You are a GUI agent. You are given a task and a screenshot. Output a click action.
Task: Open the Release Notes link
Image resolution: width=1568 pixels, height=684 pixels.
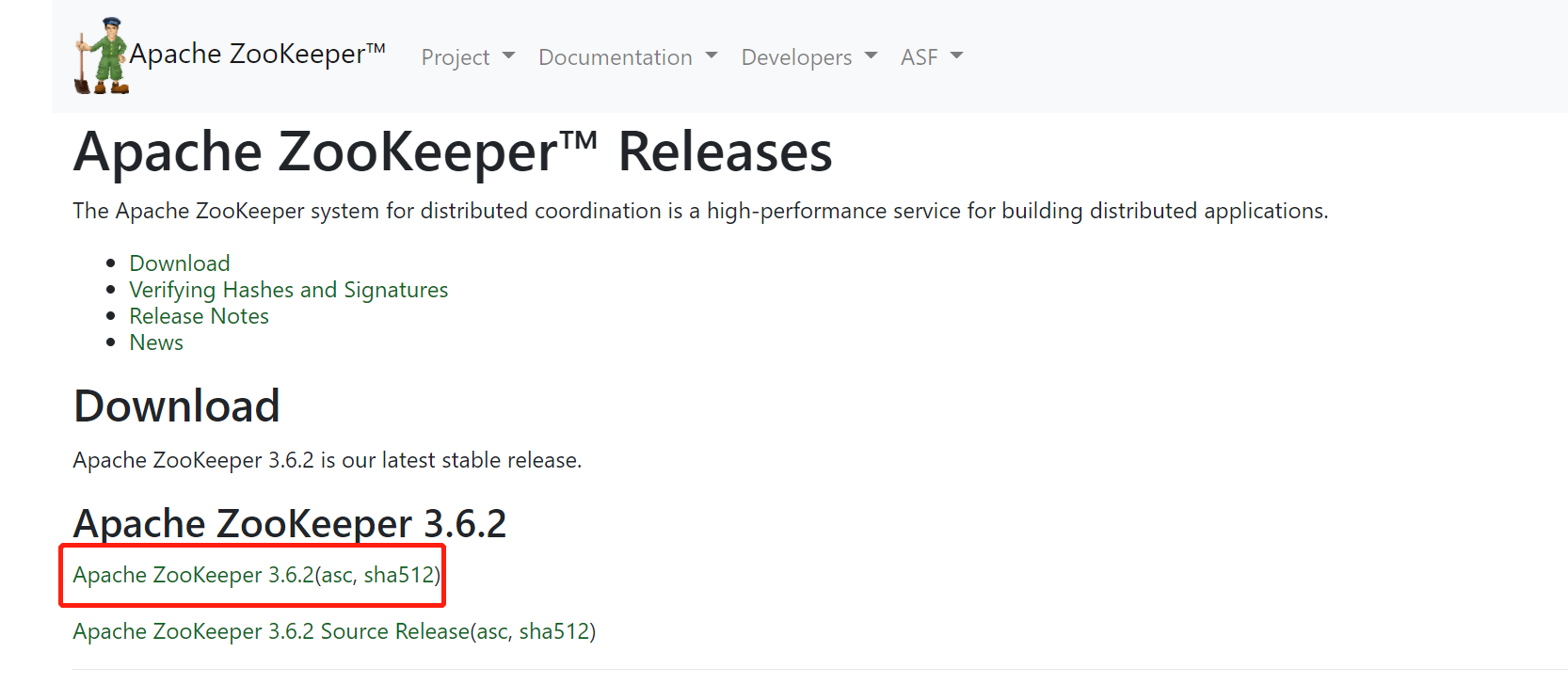pyautogui.click(x=200, y=316)
